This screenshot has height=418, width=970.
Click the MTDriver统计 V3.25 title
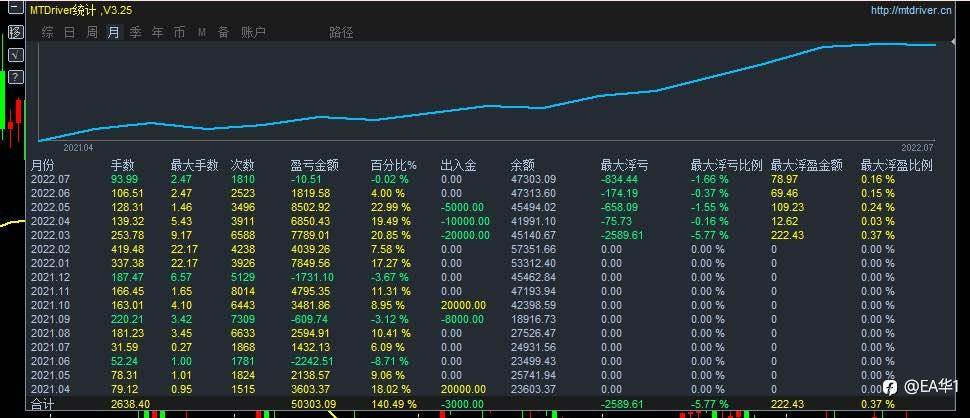81,10
